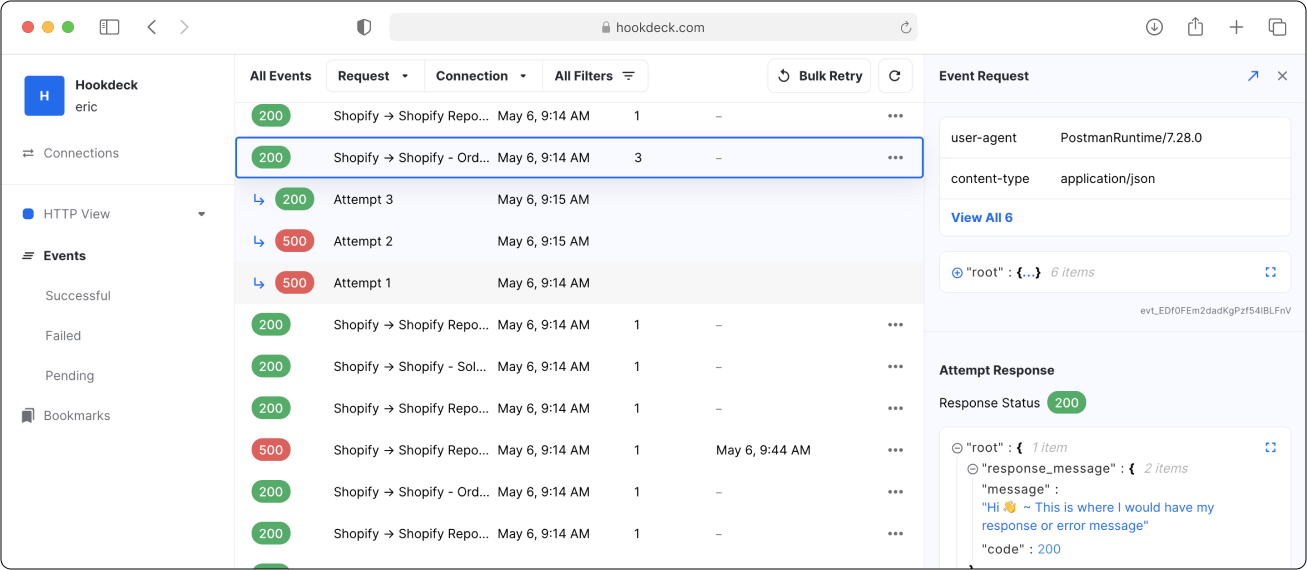
Task: Click the browser share icon
Action: pyautogui.click(x=1195, y=27)
